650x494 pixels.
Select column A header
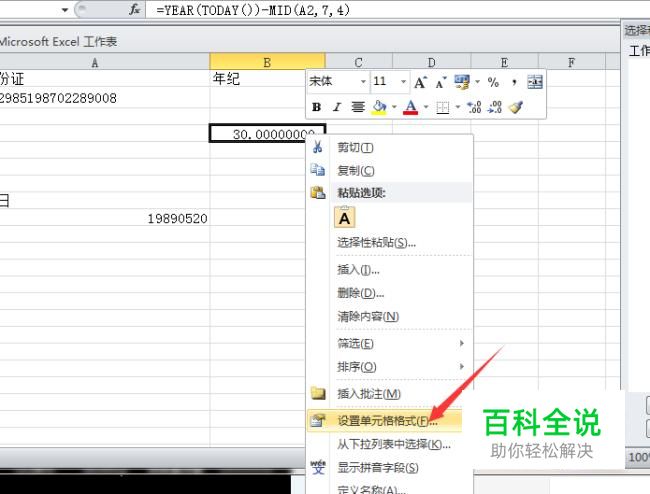pos(104,63)
